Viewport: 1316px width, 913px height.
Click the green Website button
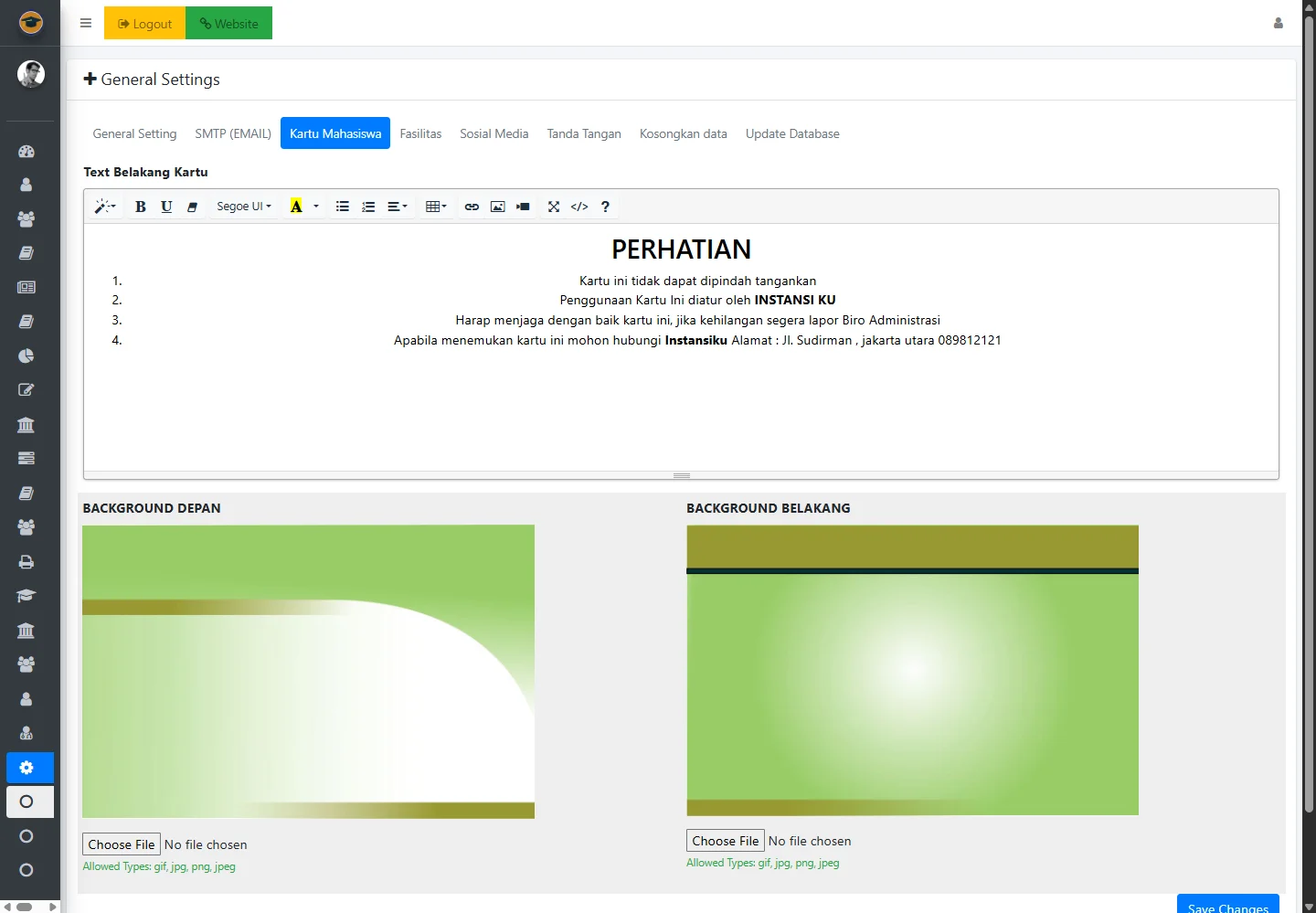[229, 24]
